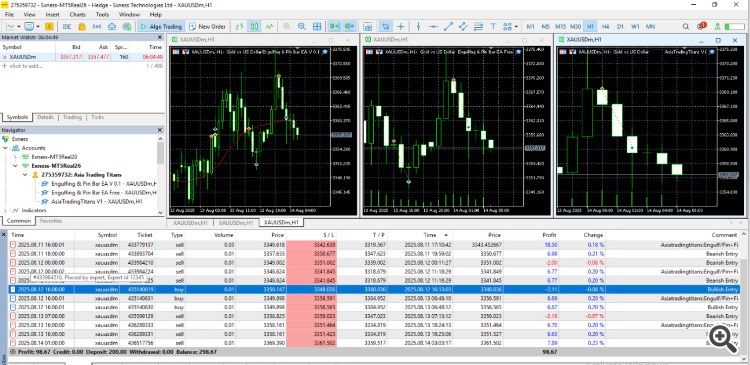Collapse the Accounts tree node
Viewport: 750px width, 365px height.
pos(6,148)
